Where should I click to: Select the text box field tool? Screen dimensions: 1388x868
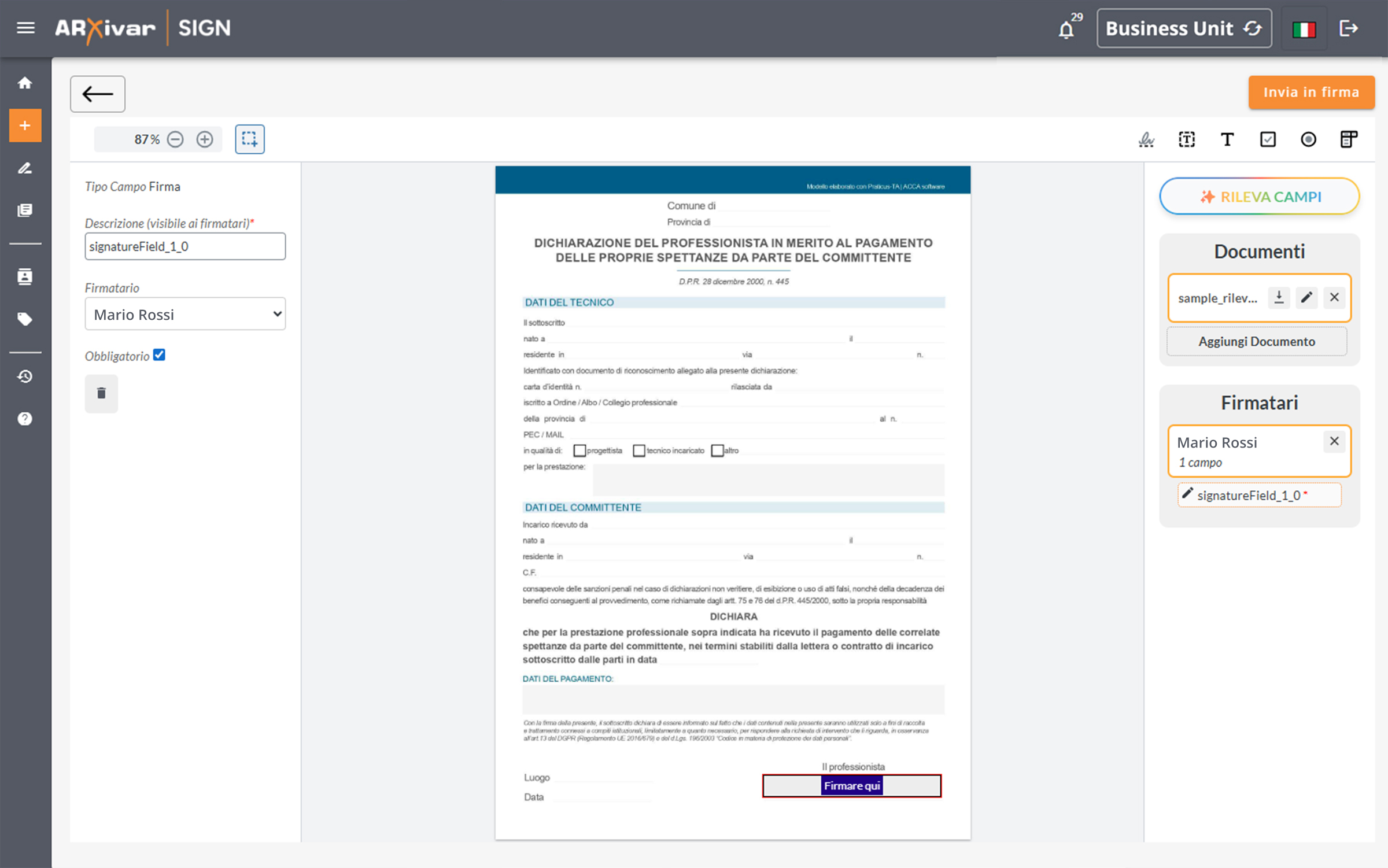[1186, 139]
